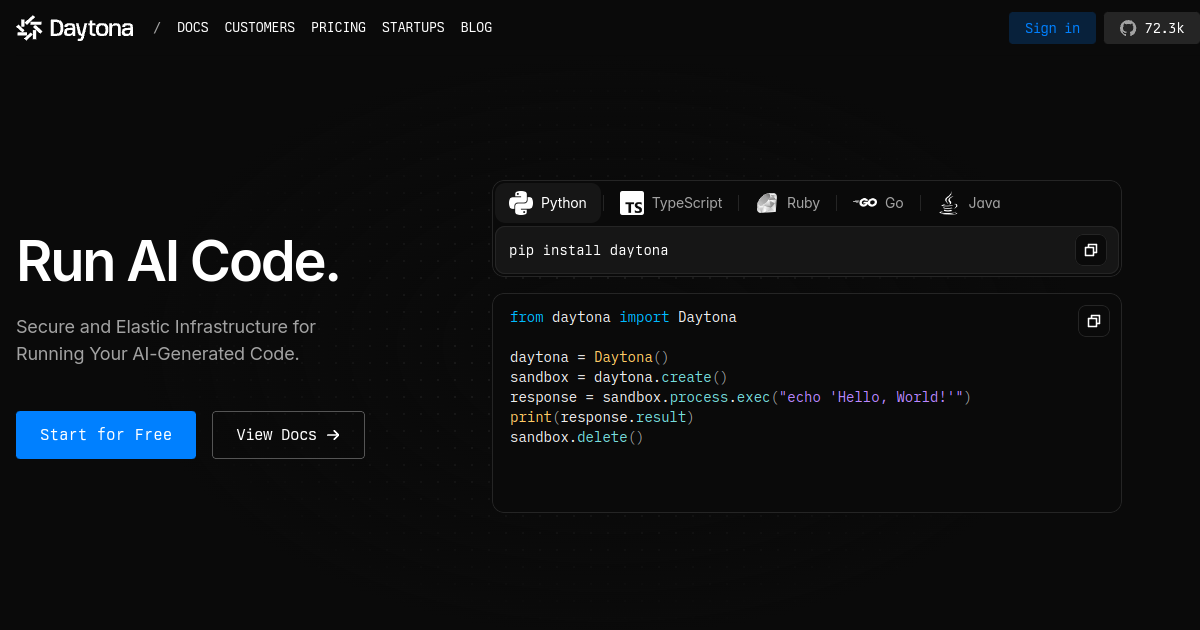Open the CUSTOMERS page
Screen dimensions: 1200x630
(x=260, y=28)
